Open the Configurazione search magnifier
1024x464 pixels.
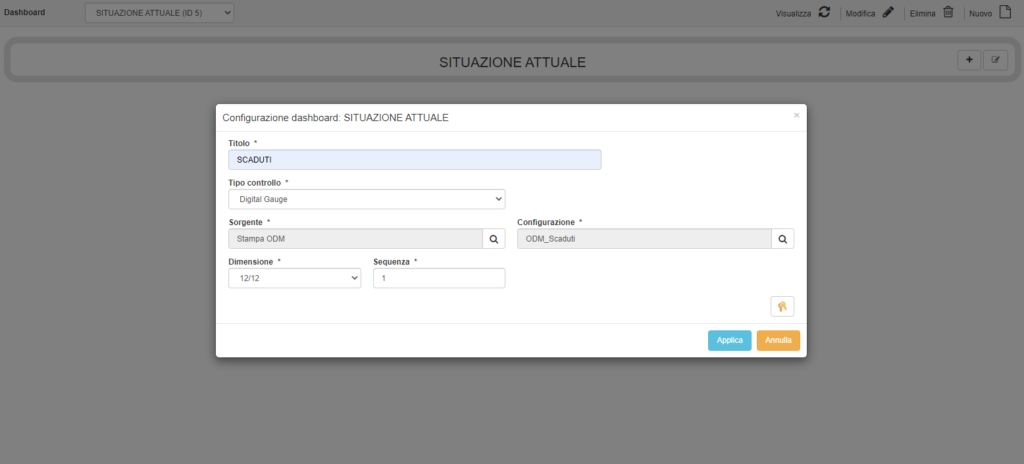pos(782,239)
